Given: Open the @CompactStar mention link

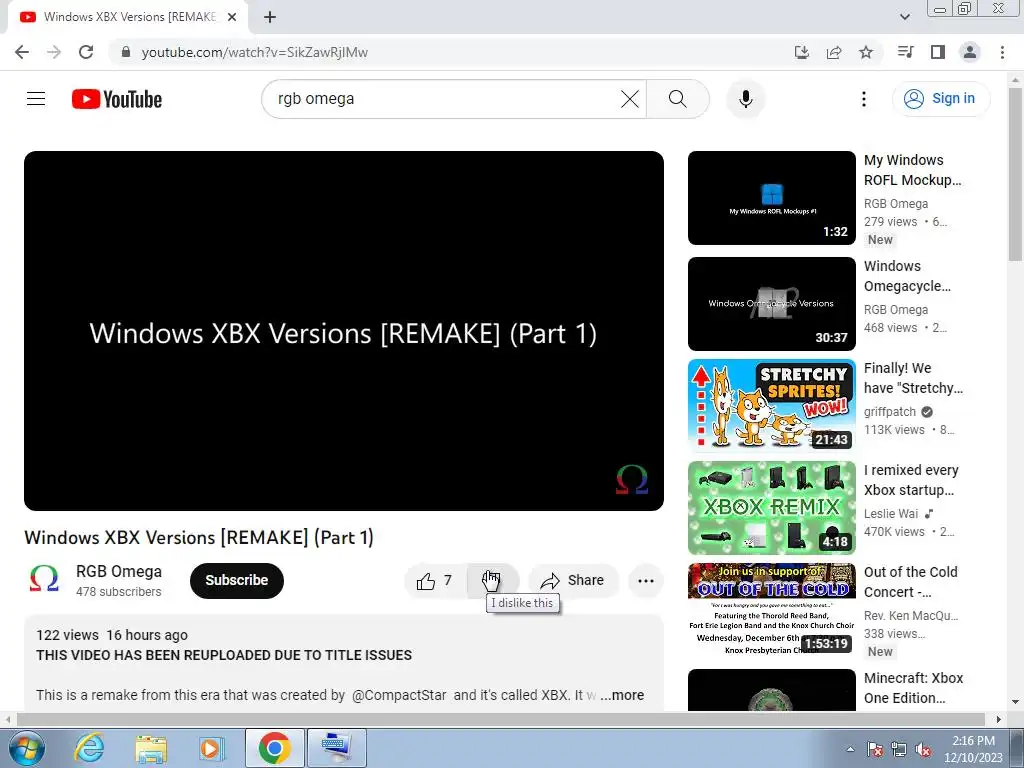Looking at the screenshot, I should pos(399,695).
